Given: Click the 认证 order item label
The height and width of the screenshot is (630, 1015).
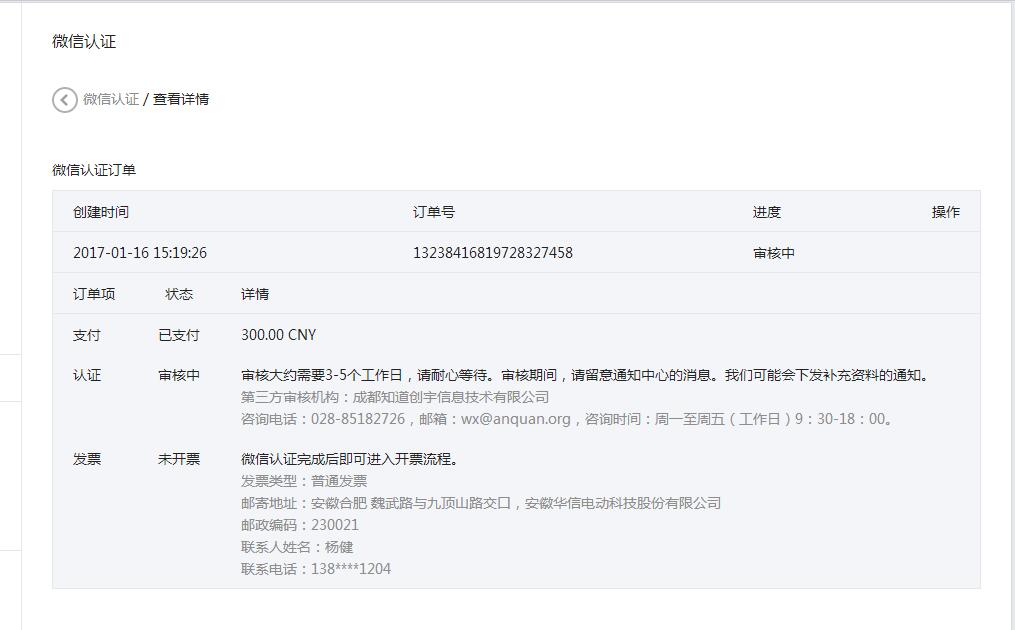Looking at the screenshot, I should (87, 375).
